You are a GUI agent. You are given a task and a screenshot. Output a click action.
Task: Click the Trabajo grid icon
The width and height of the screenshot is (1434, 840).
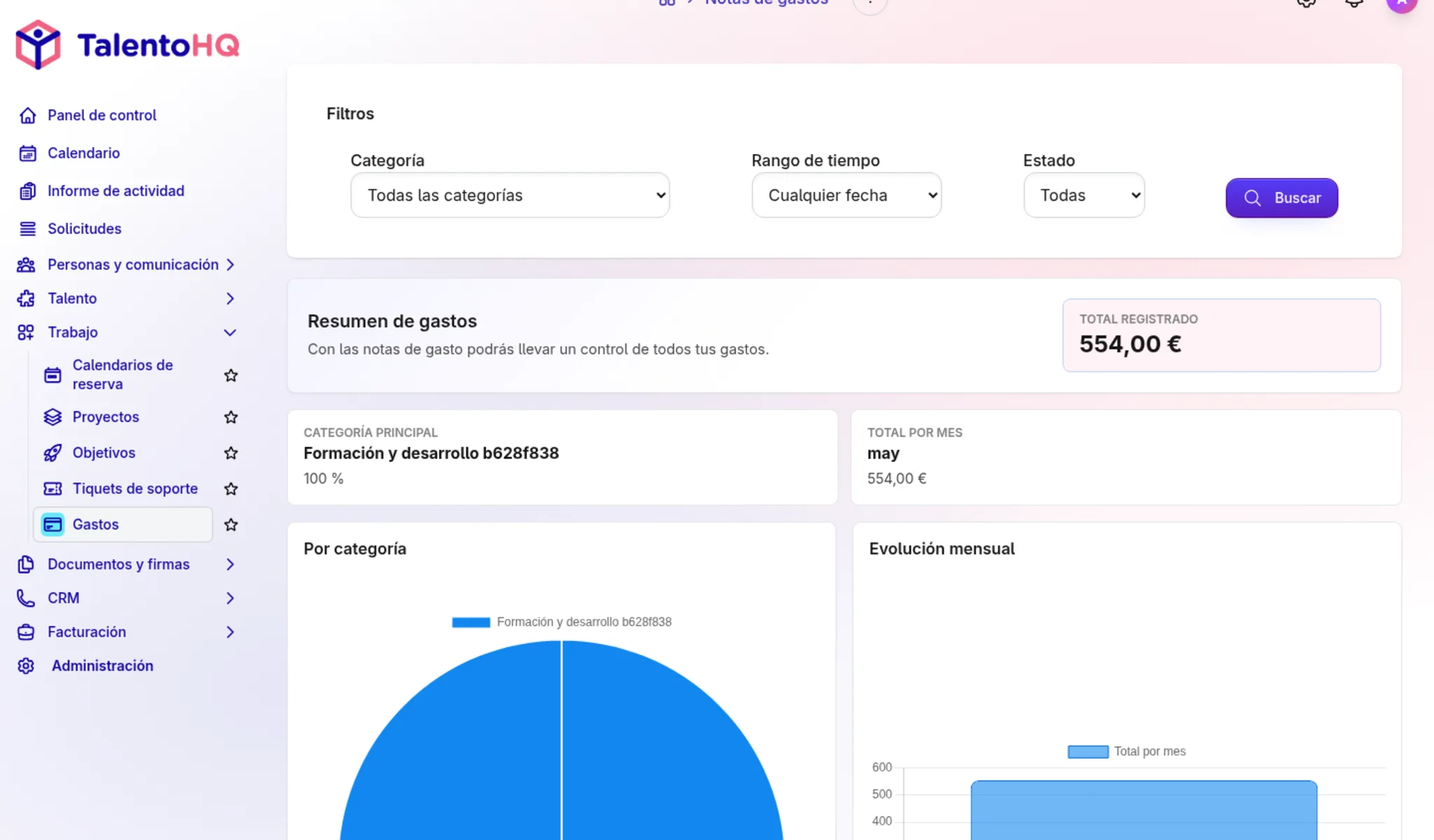pos(26,332)
